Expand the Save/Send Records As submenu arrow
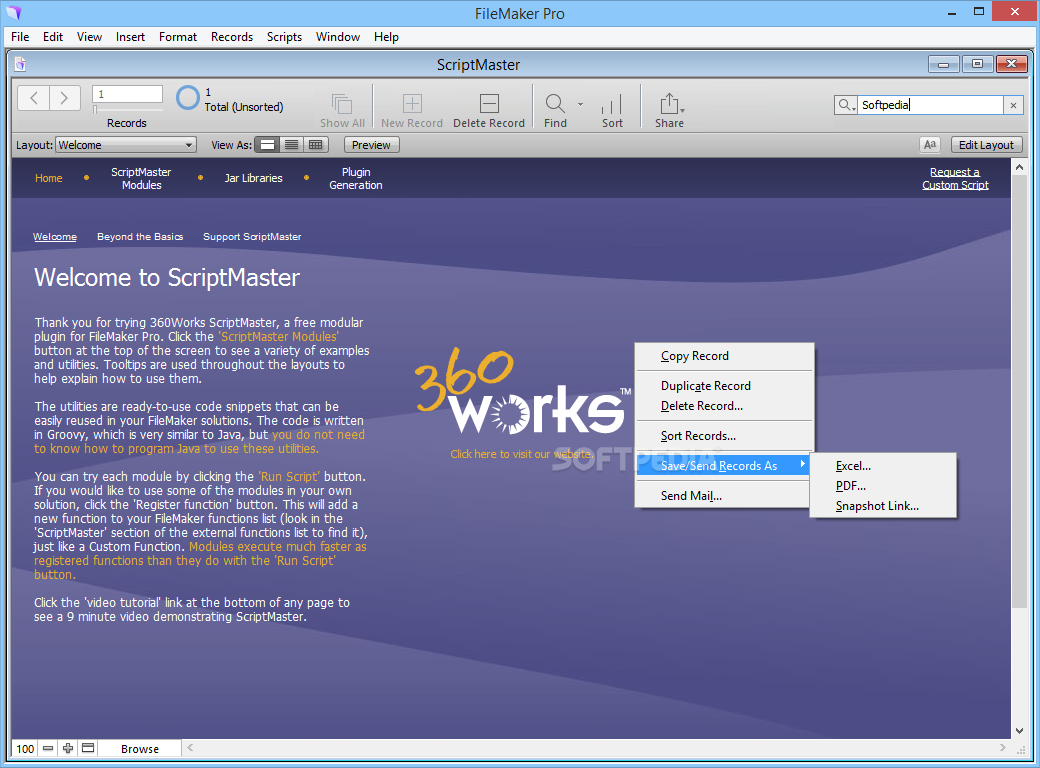 point(803,464)
